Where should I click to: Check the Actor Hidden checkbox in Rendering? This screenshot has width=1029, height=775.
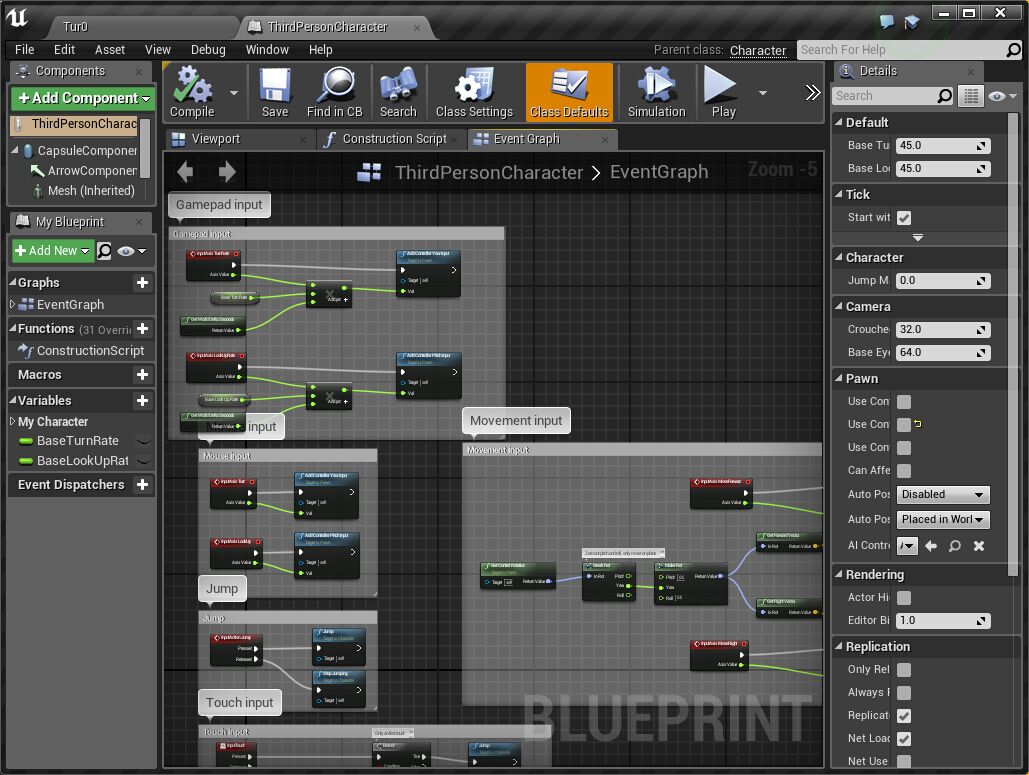[x=904, y=598]
